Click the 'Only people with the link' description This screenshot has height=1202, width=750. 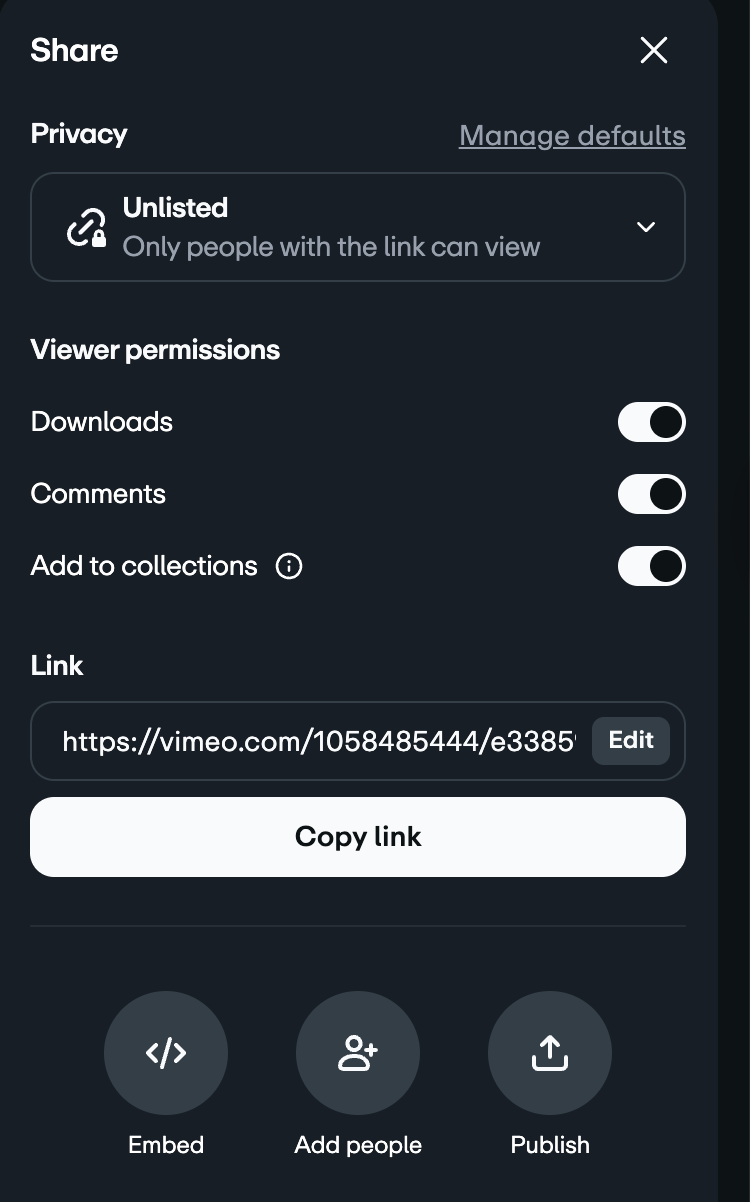tap(331, 246)
